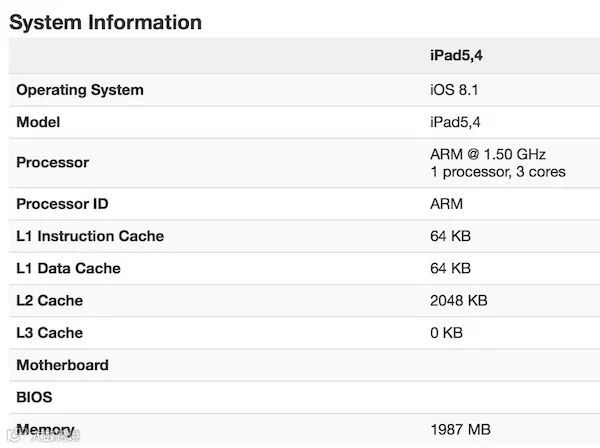Select the 1987 MB memory value

460,430
